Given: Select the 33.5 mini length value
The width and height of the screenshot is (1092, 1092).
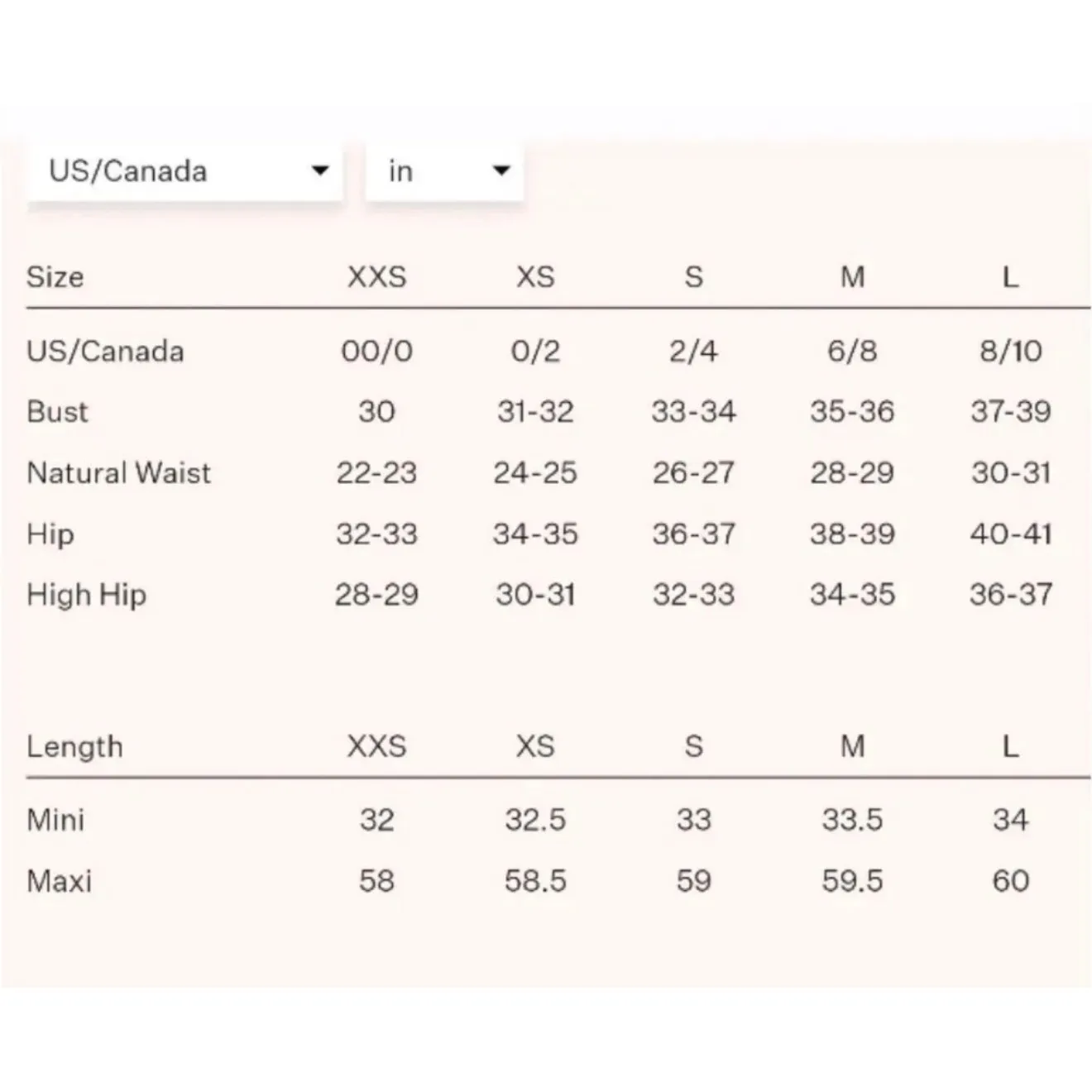Looking at the screenshot, I should (x=852, y=820).
